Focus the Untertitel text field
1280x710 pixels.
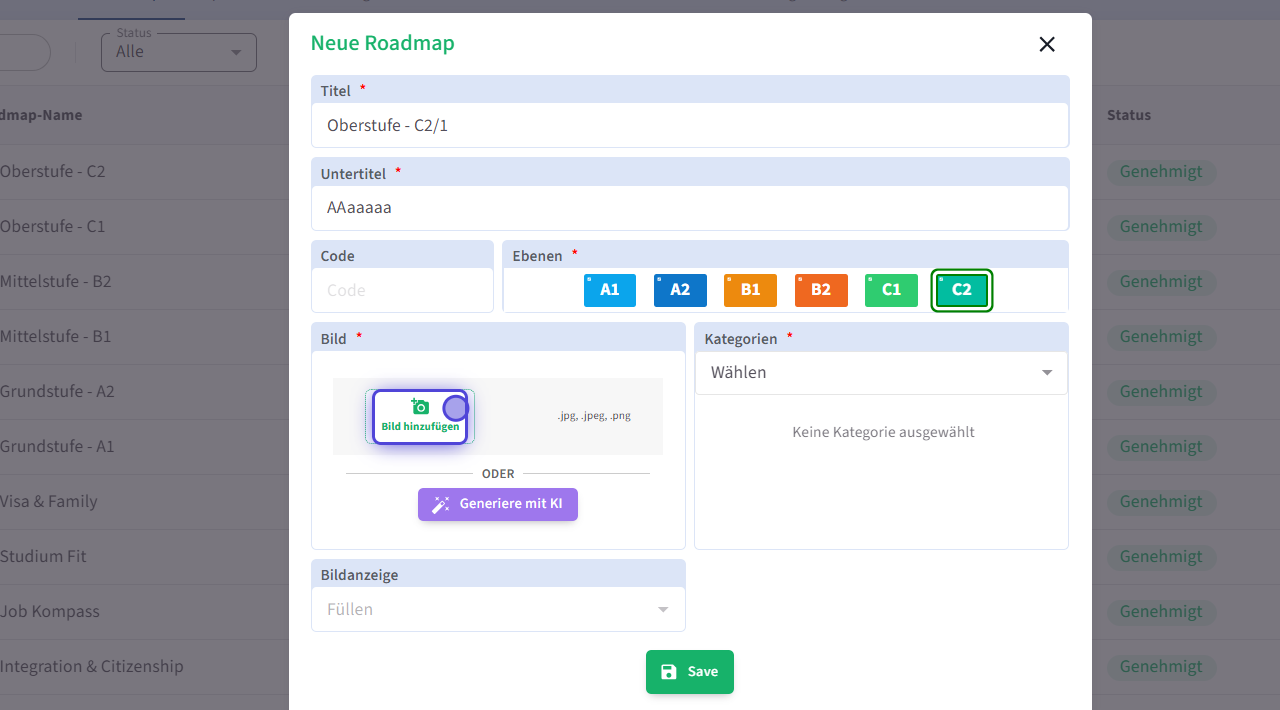tap(689, 208)
